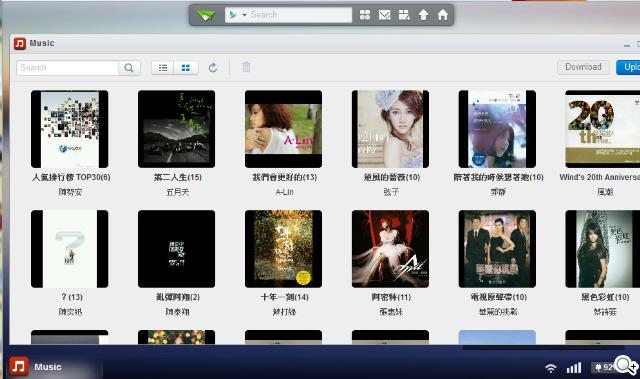640x379 pixels.
Task: Click the Wi-Fi status icon
Action: coord(551,368)
